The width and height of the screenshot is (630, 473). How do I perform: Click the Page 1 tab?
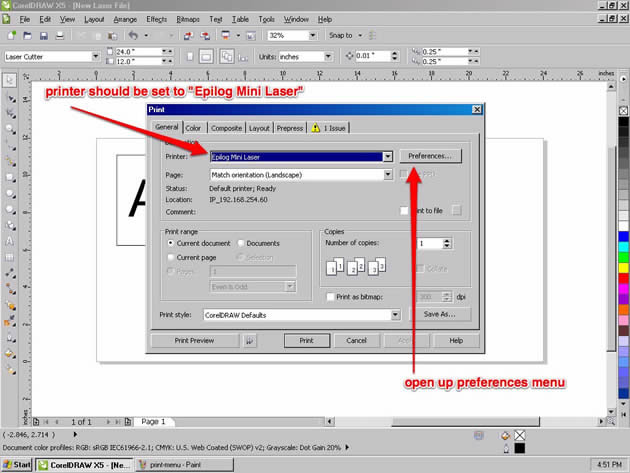(x=153, y=422)
